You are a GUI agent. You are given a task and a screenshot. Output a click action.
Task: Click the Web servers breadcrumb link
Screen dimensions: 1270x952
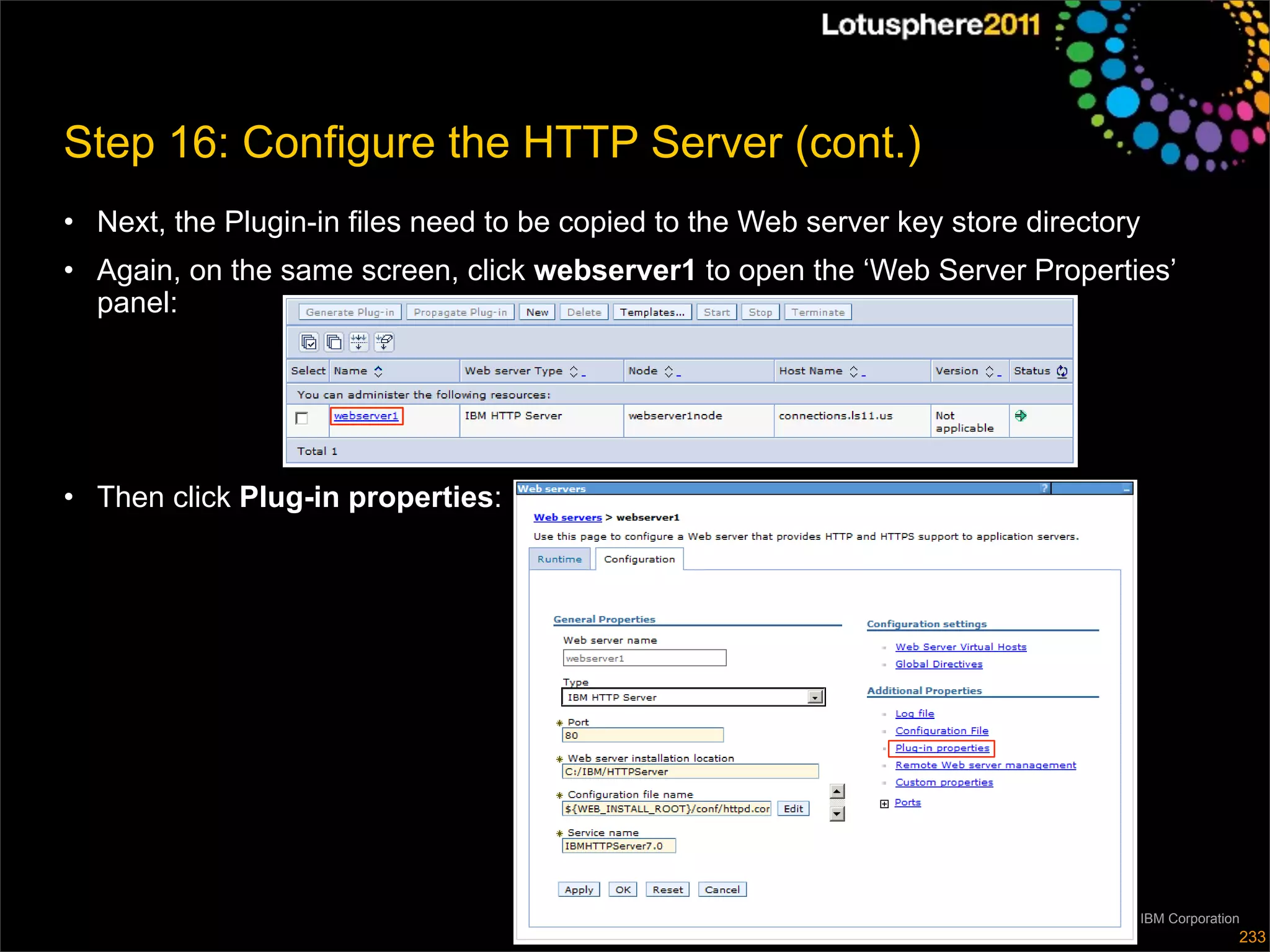point(568,518)
